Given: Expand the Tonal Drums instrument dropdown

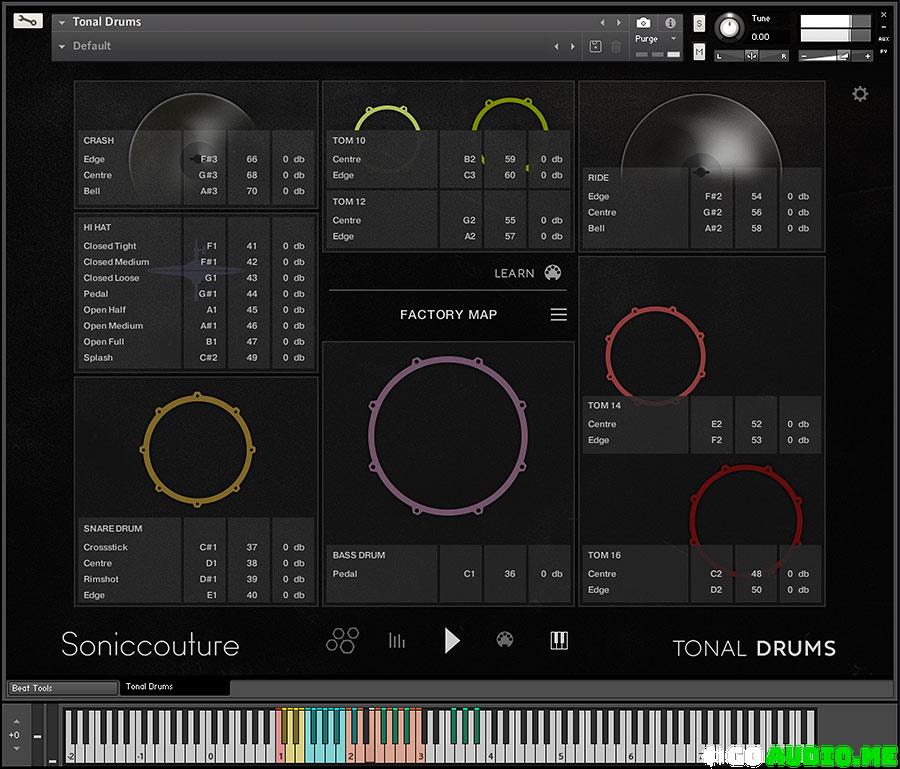Looking at the screenshot, I should (x=62, y=22).
